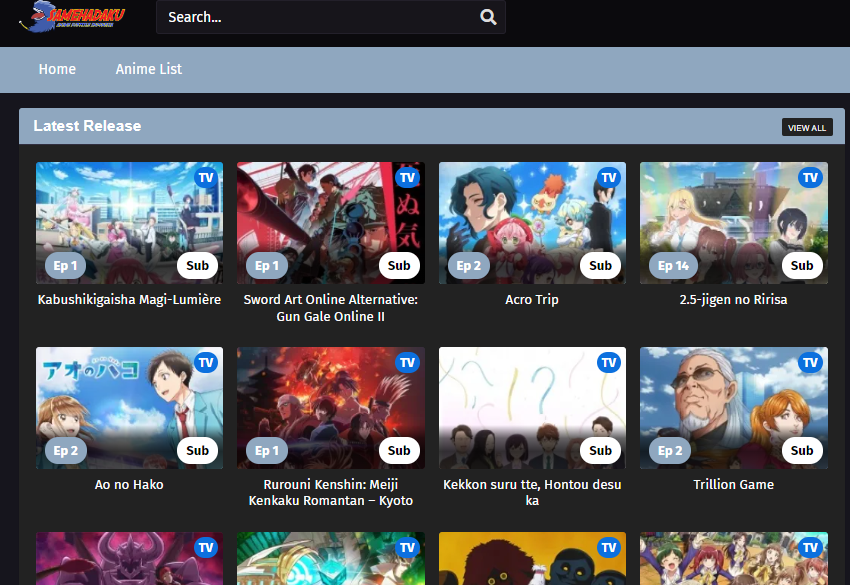Click Ep 1 badge on Sword Art Online card
The image size is (850, 585).
click(267, 266)
